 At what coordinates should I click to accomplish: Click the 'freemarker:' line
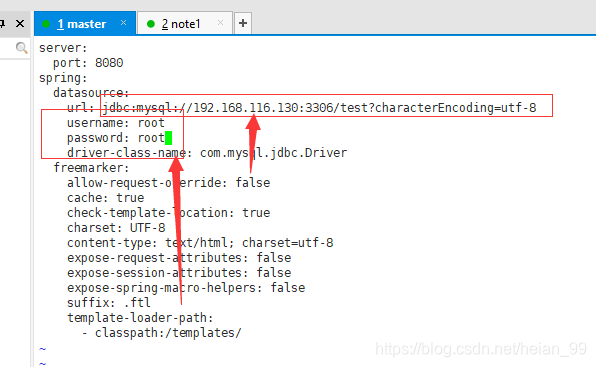click(91, 168)
